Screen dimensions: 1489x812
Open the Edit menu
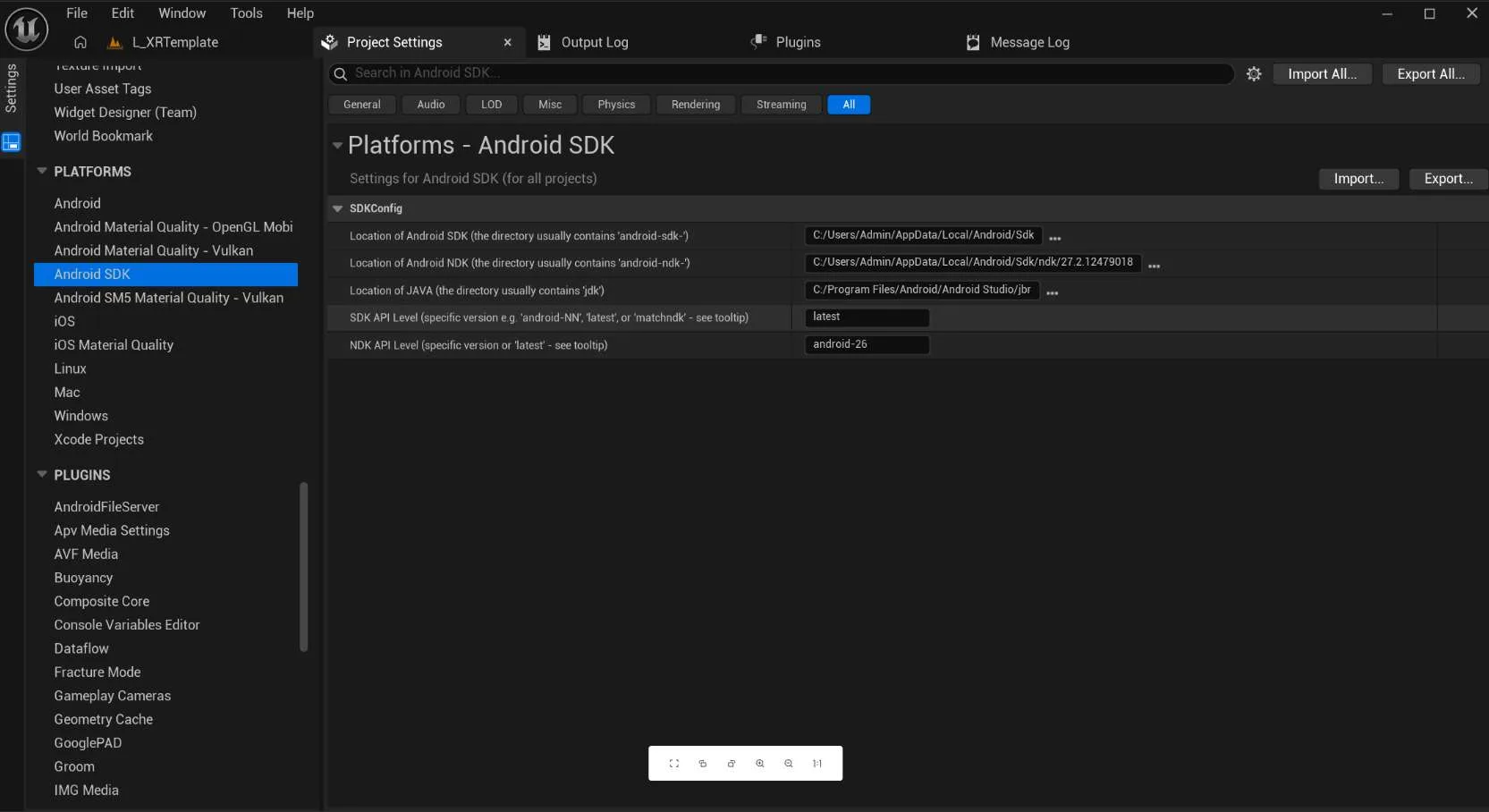click(123, 13)
